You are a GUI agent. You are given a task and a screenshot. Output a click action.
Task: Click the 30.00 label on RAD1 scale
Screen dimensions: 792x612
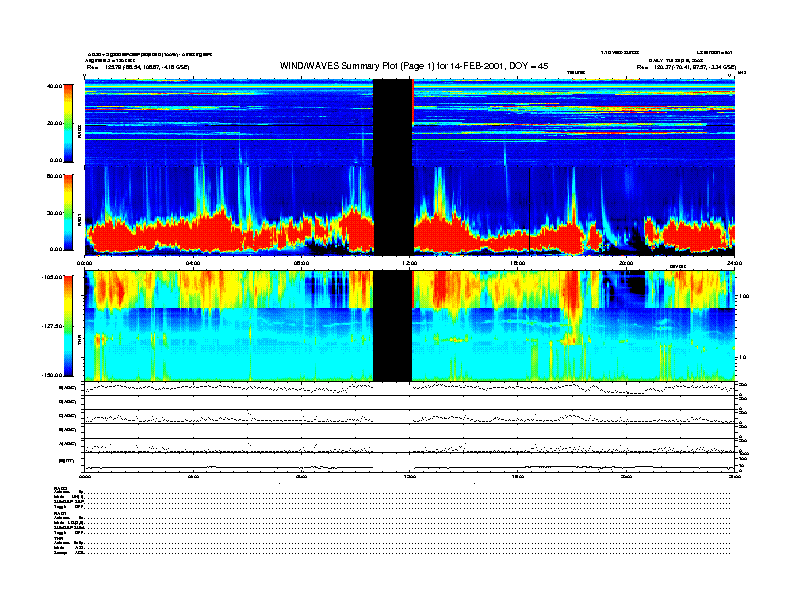point(54,213)
